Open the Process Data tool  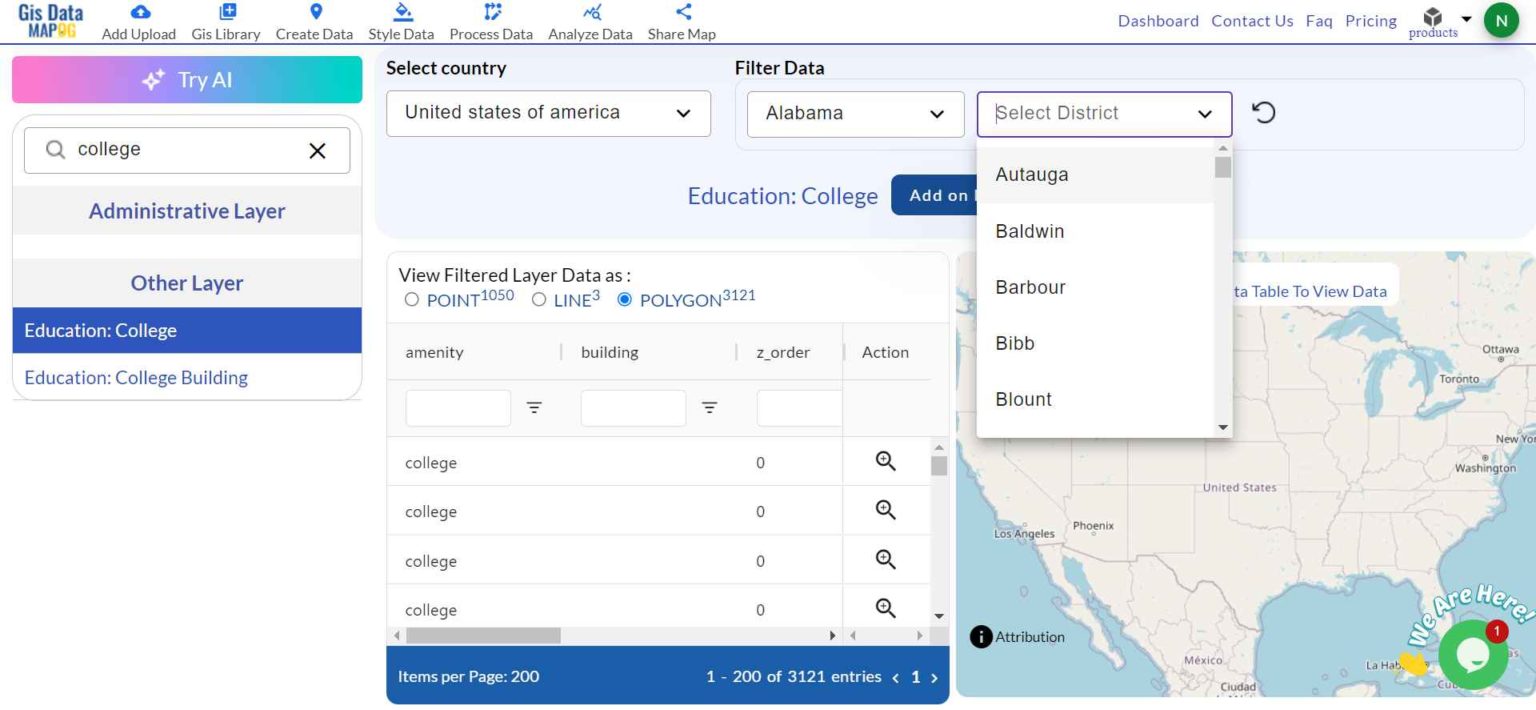pyautogui.click(x=490, y=20)
